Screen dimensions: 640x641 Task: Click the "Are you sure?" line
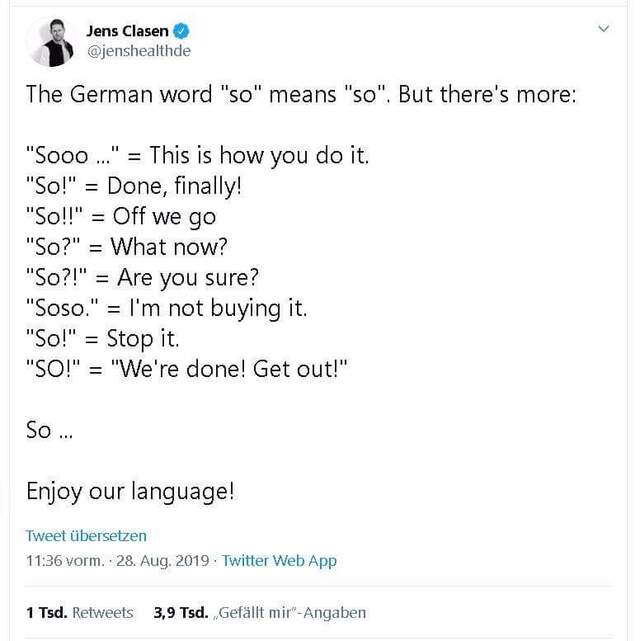click(143, 278)
